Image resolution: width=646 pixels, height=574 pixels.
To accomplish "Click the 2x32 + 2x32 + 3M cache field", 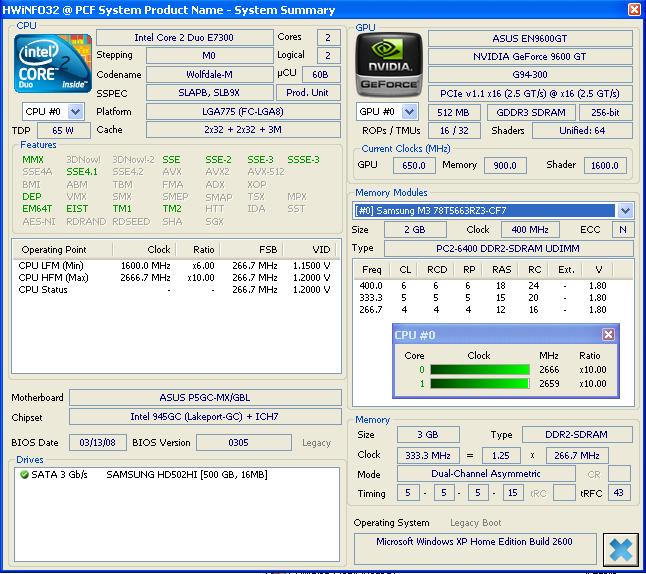I will (x=243, y=130).
